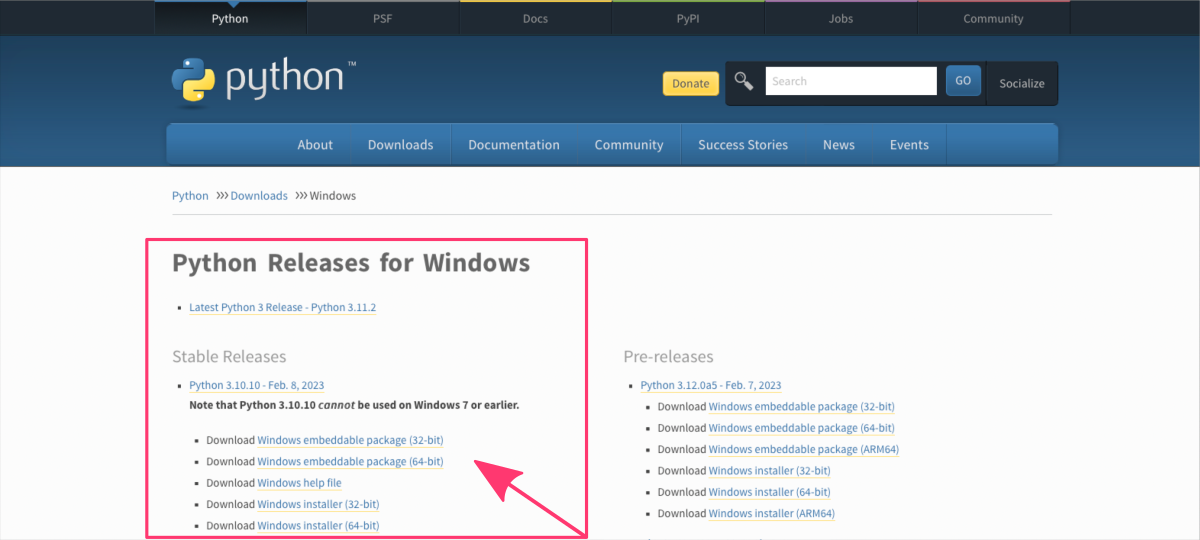Screen dimensions: 1200x540
Task: Download pre-release Windows embeddable package (32-bit)
Action: pyautogui.click(x=802, y=407)
